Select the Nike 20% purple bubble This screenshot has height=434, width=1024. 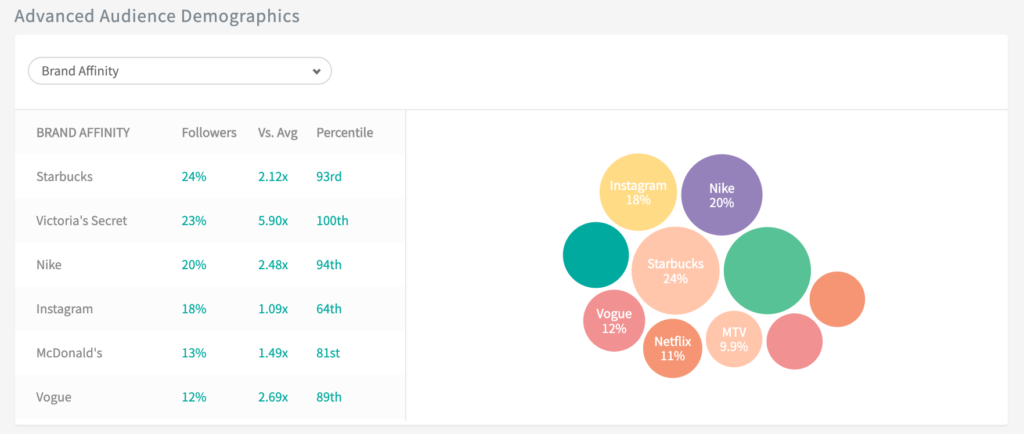(x=722, y=194)
